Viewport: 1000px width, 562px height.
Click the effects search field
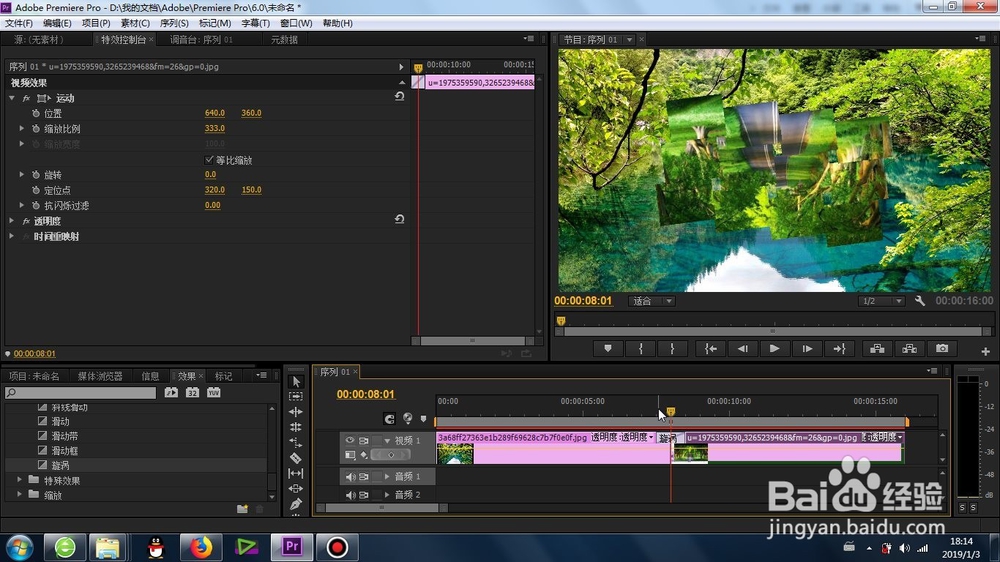click(80, 393)
